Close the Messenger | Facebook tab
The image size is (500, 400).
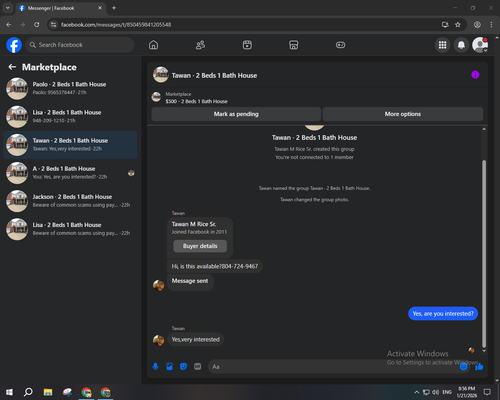click(100, 8)
